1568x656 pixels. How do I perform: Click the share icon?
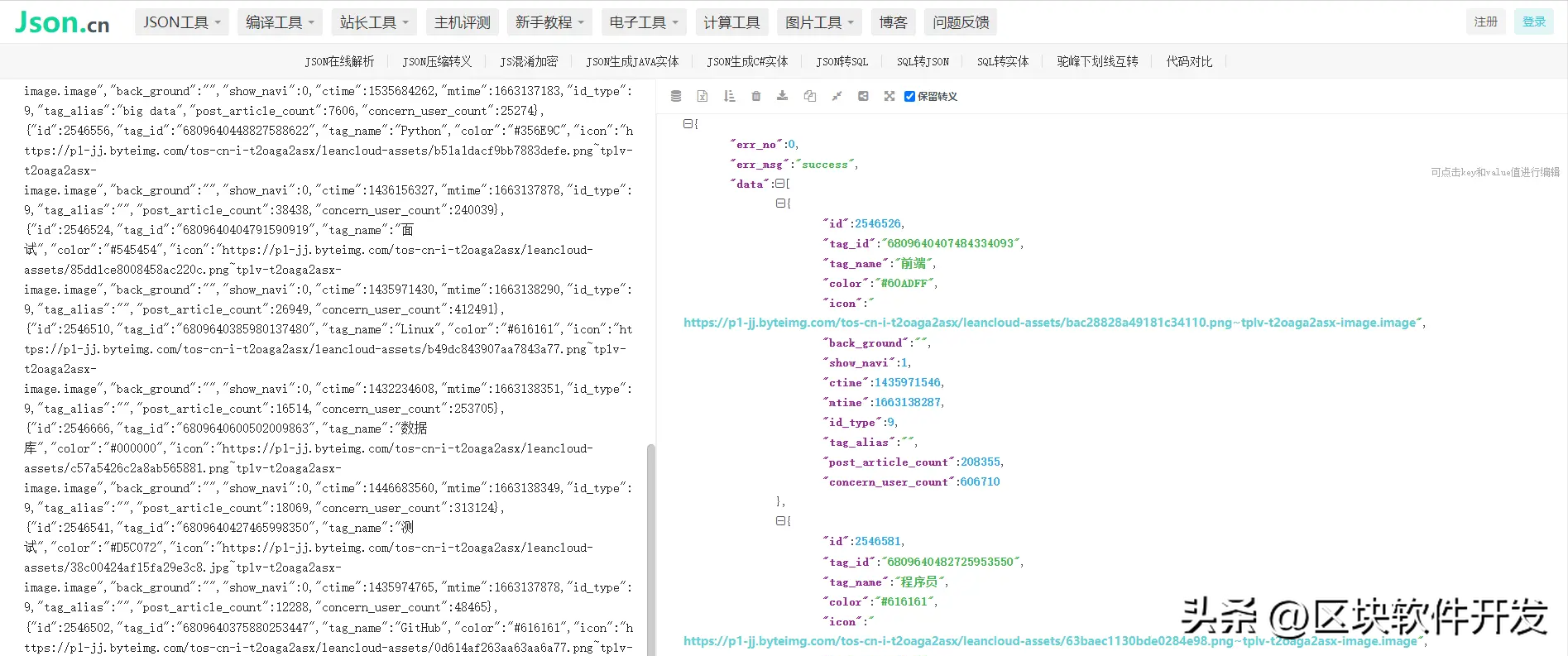863,96
